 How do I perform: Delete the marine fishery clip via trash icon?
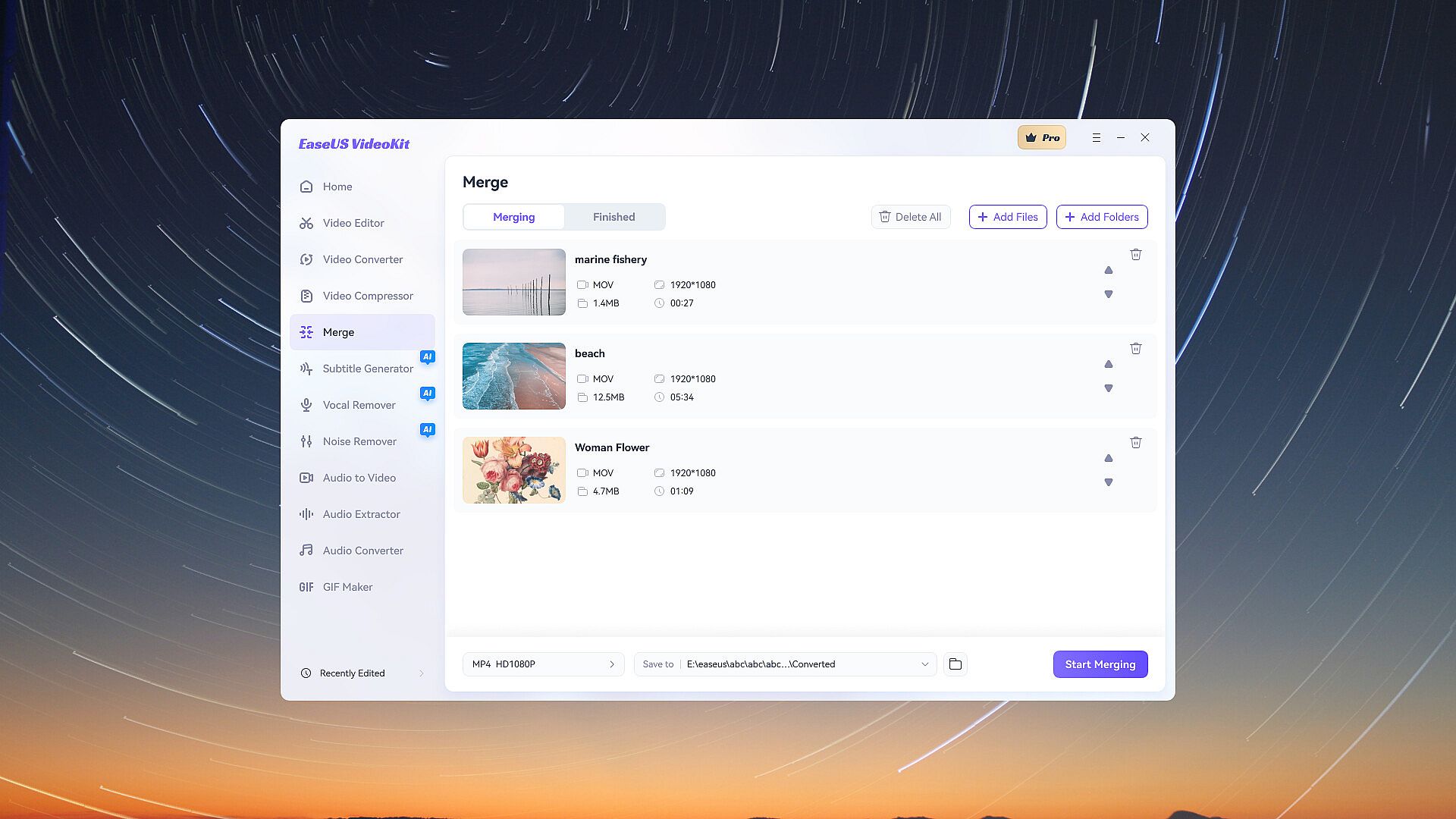click(x=1135, y=255)
